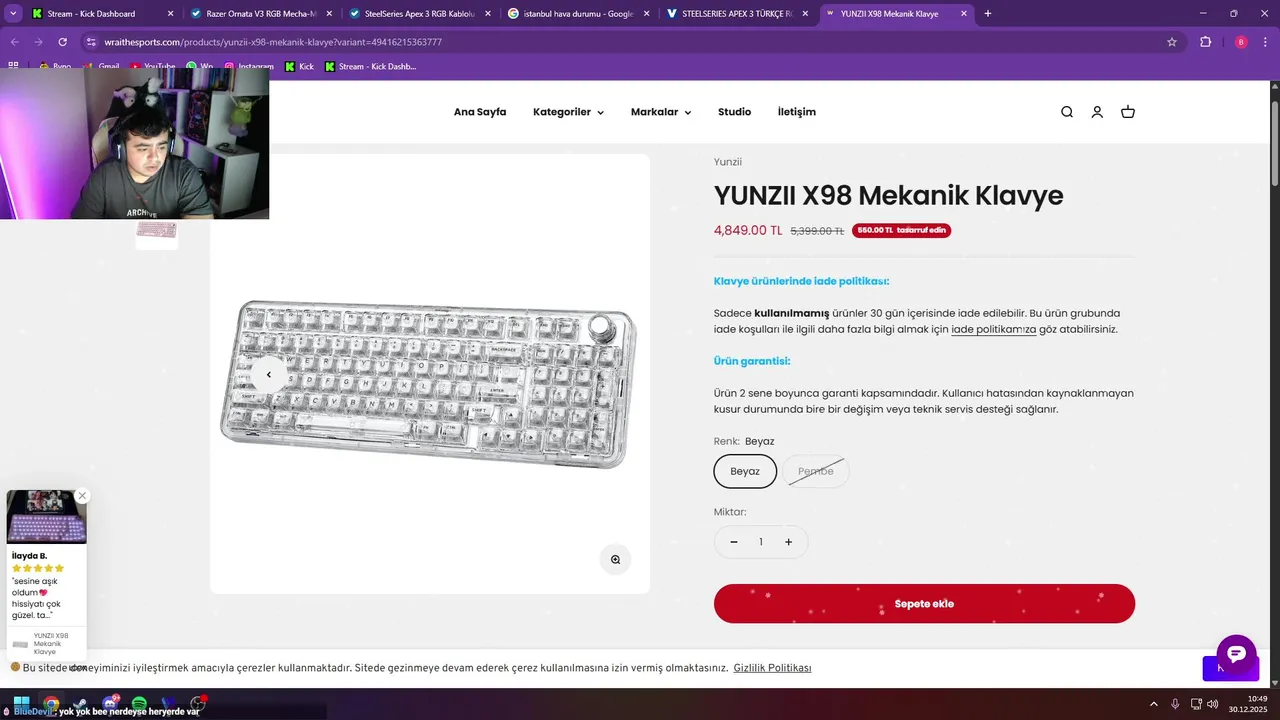Reload the page in browser
This screenshot has width=1280, height=720.
[62, 42]
